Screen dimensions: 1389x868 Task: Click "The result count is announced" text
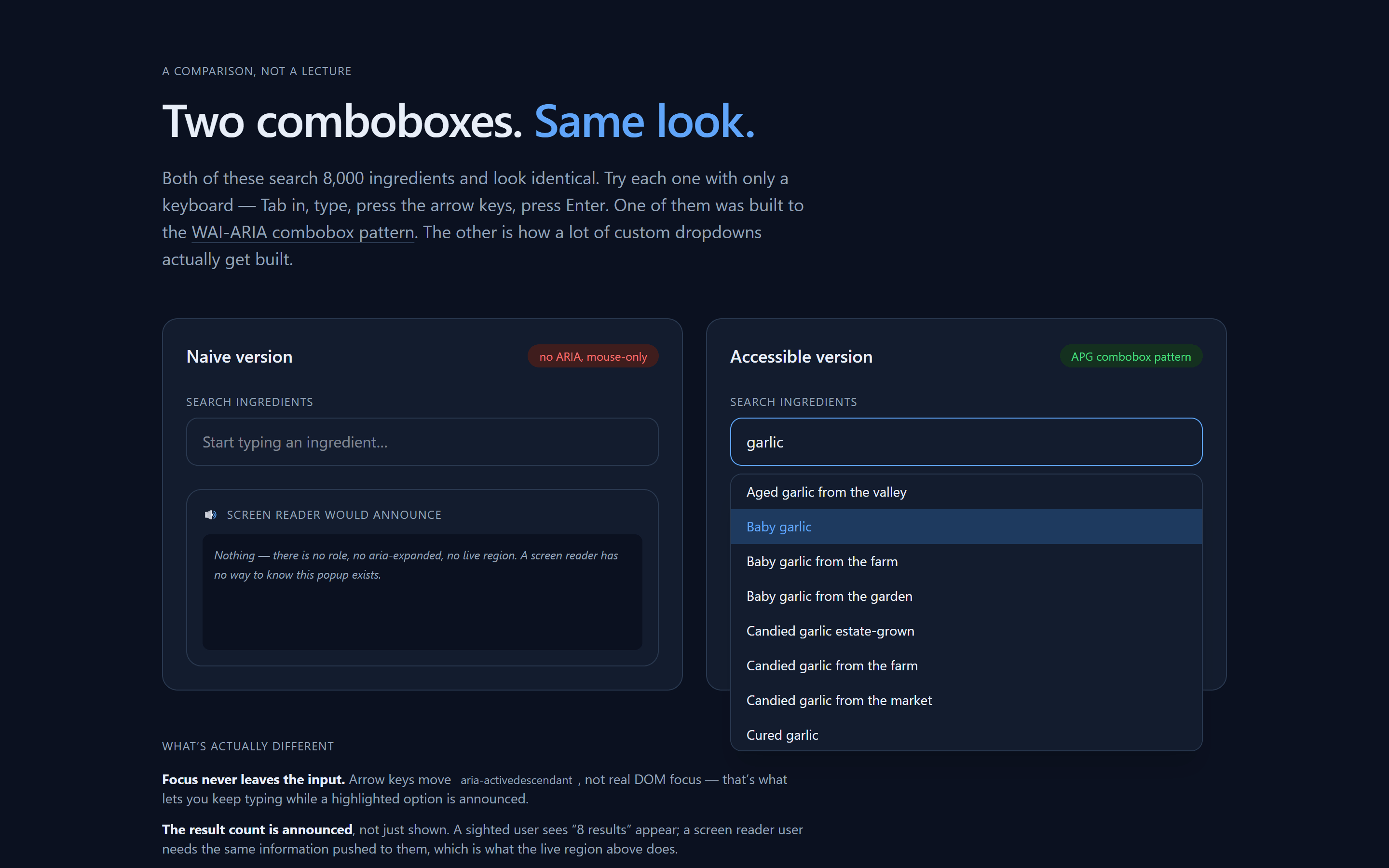click(257, 829)
